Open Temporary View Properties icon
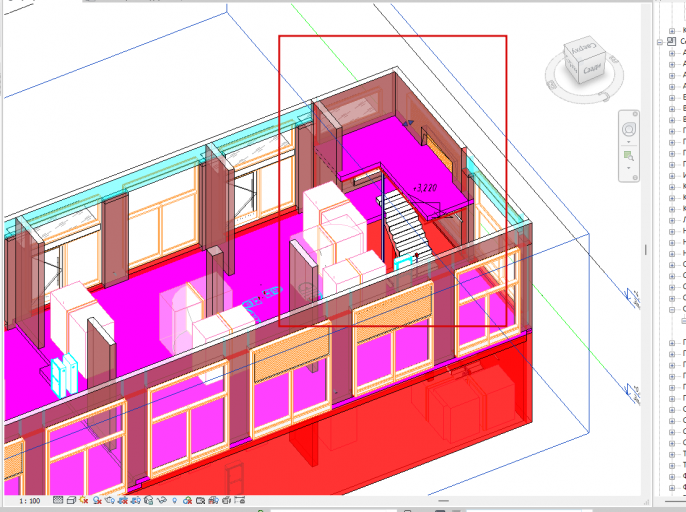686x512 pixels. (200, 500)
